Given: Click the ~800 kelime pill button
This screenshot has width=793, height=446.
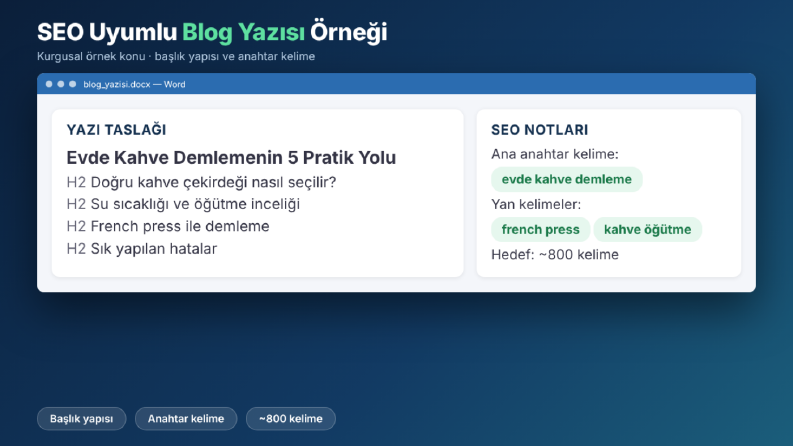Looking at the screenshot, I should [x=291, y=419].
